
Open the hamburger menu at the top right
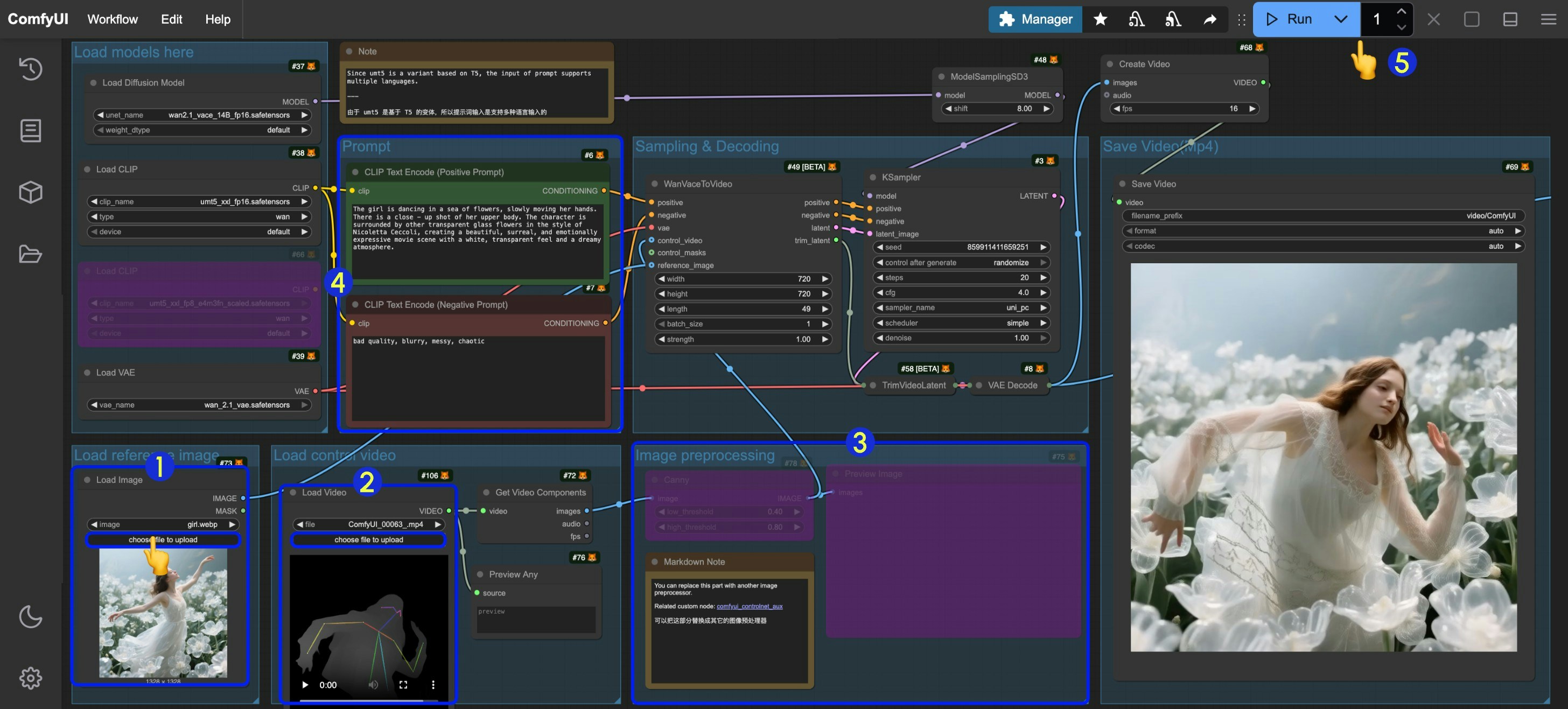click(x=1549, y=19)
